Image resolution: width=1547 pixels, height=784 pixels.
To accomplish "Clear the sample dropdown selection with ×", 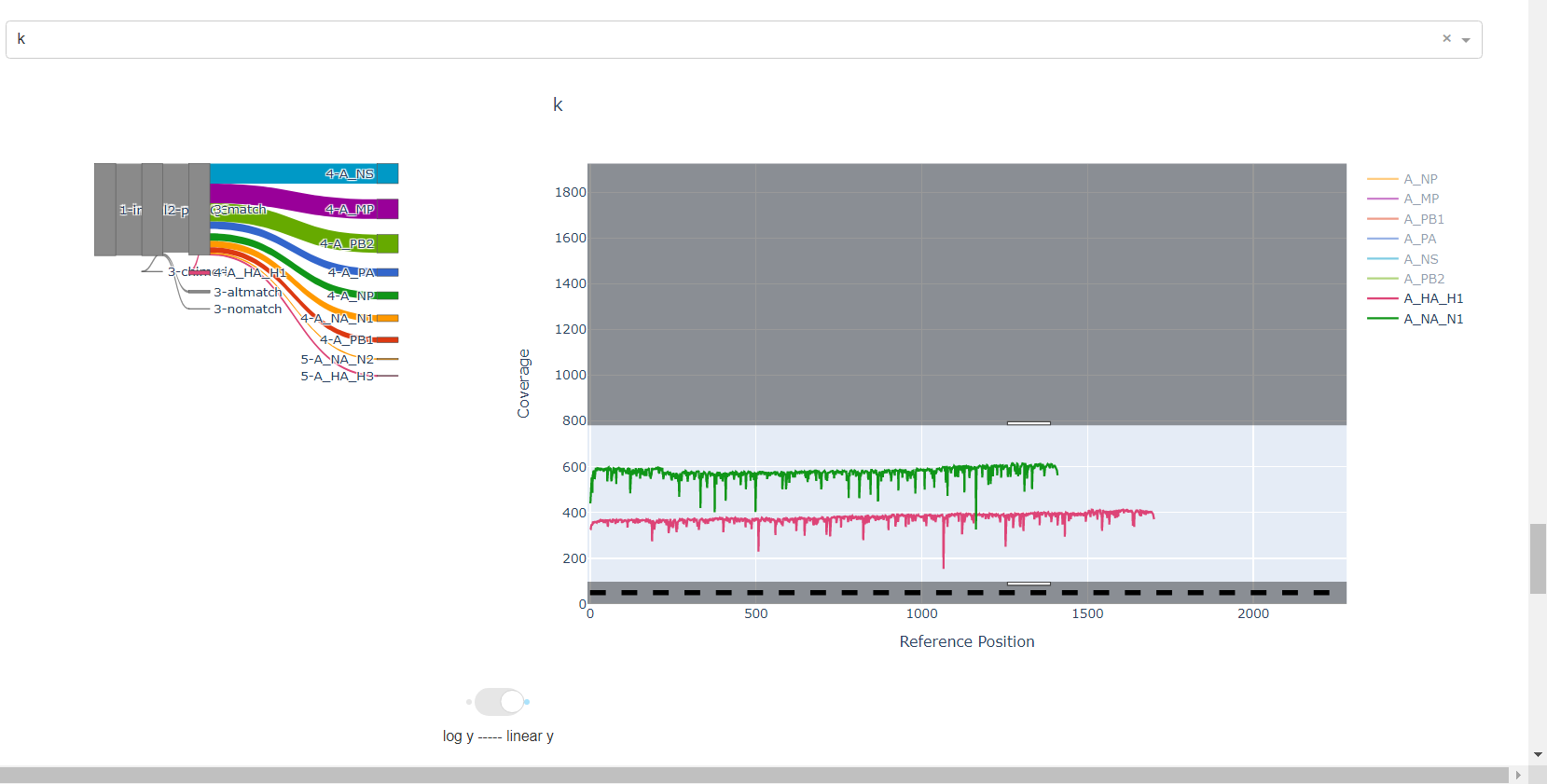I will pos(1446,39).
